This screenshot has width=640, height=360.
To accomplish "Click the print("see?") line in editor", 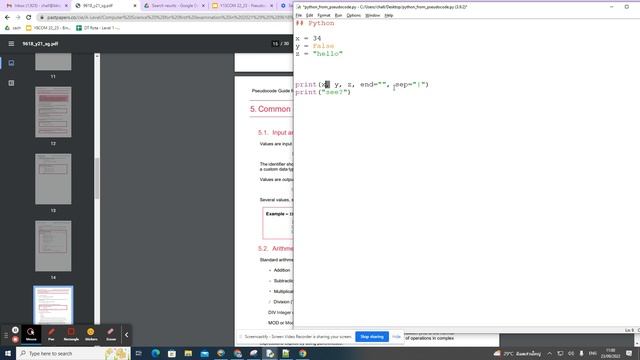I will coord(323,92).
